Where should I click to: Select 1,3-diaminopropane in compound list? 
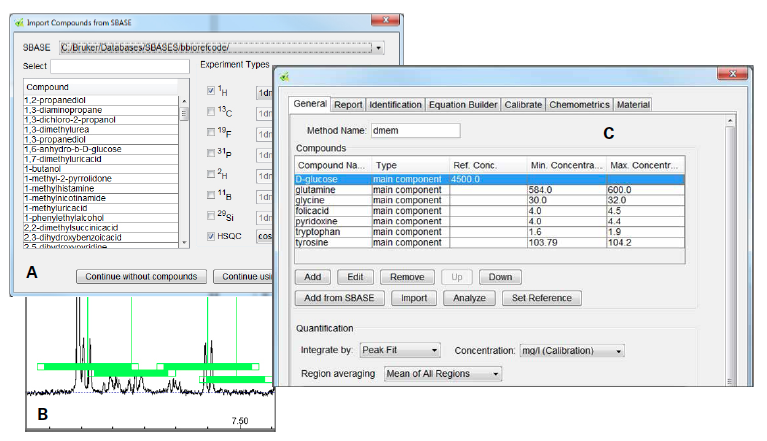101,110
